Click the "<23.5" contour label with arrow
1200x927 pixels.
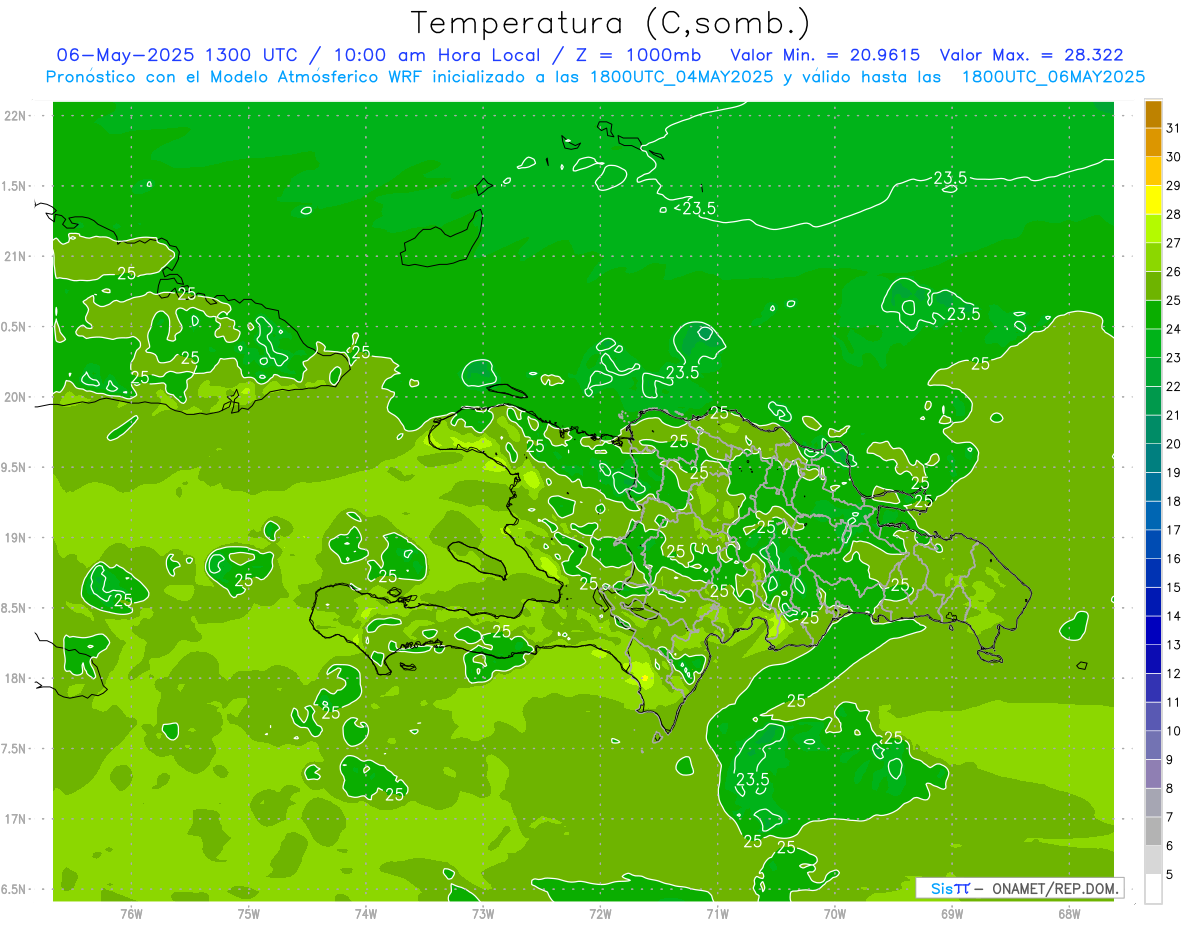[694, 209]
